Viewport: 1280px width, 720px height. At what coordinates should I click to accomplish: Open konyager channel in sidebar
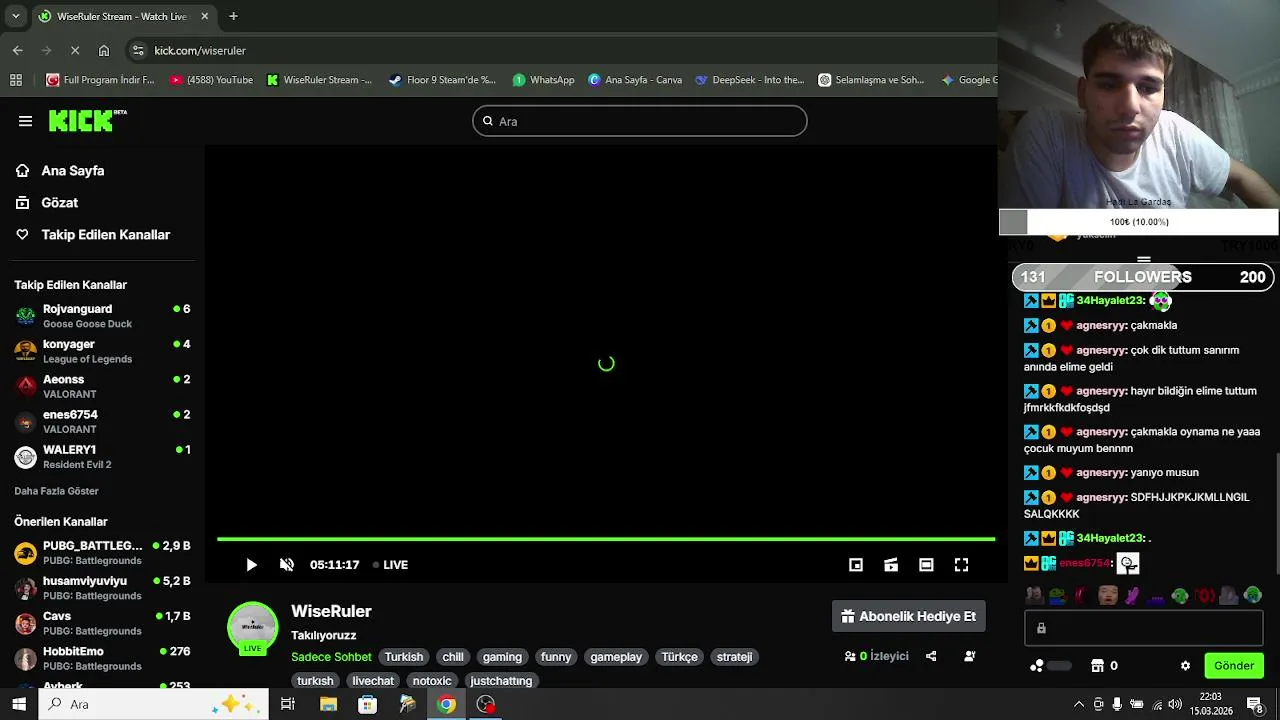(x=102, y=351)
